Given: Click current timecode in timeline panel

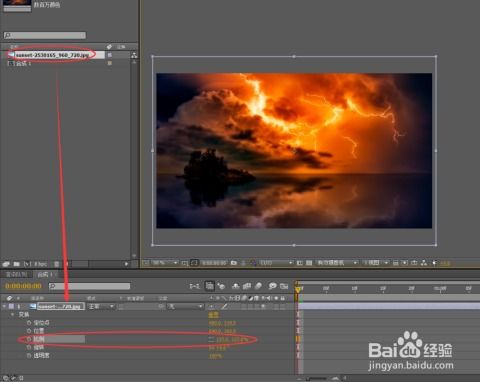Looking at the screenshot, I should point(23,286).
